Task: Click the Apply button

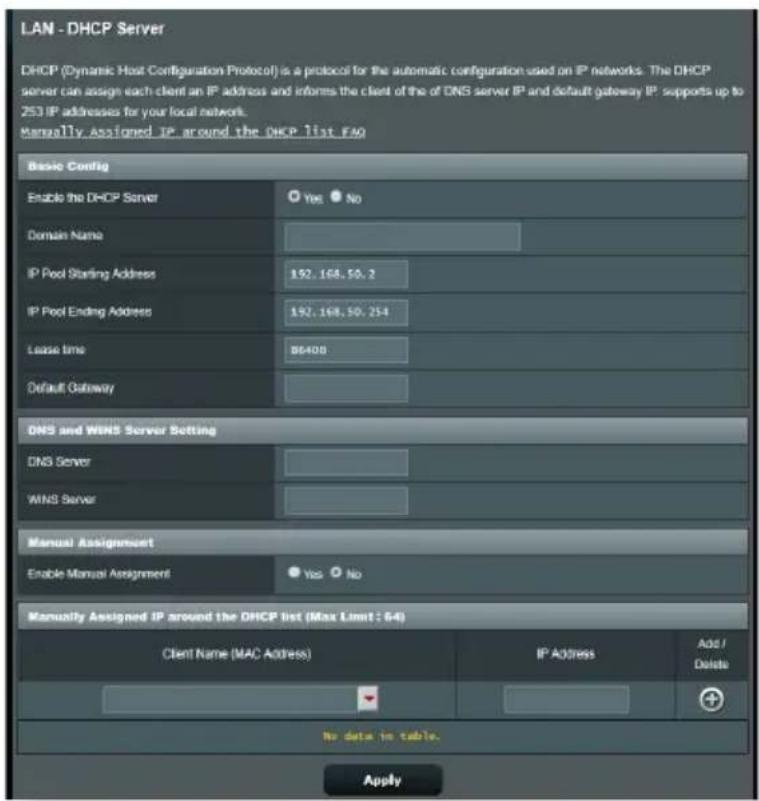Action: 383,780
